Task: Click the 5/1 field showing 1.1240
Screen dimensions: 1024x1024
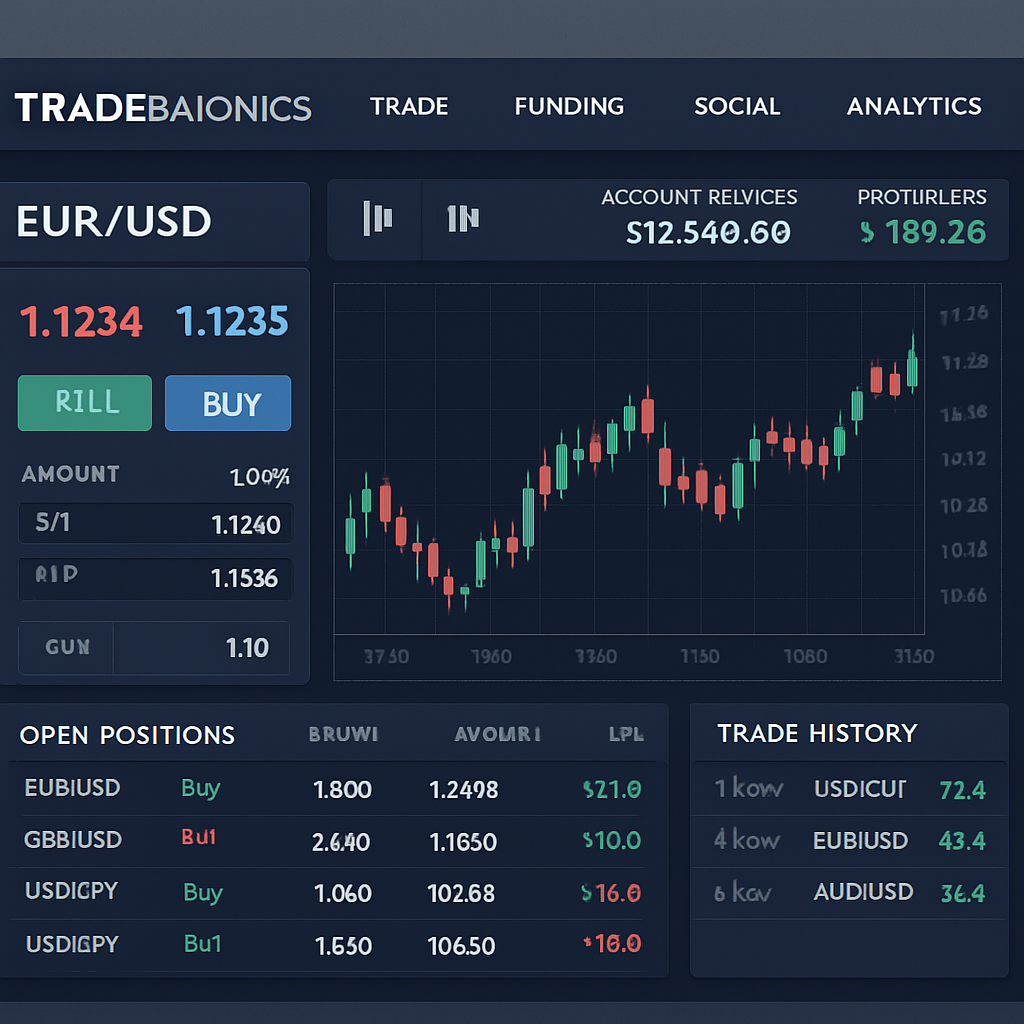Action: tap(155, 523)
